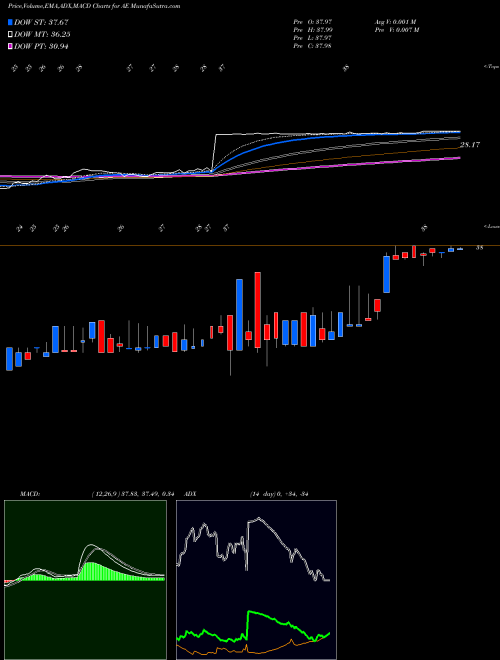Screen dimensions: 500x660
Task: Select the Pre H: 37.99 value
Action: tap(313, 30)
